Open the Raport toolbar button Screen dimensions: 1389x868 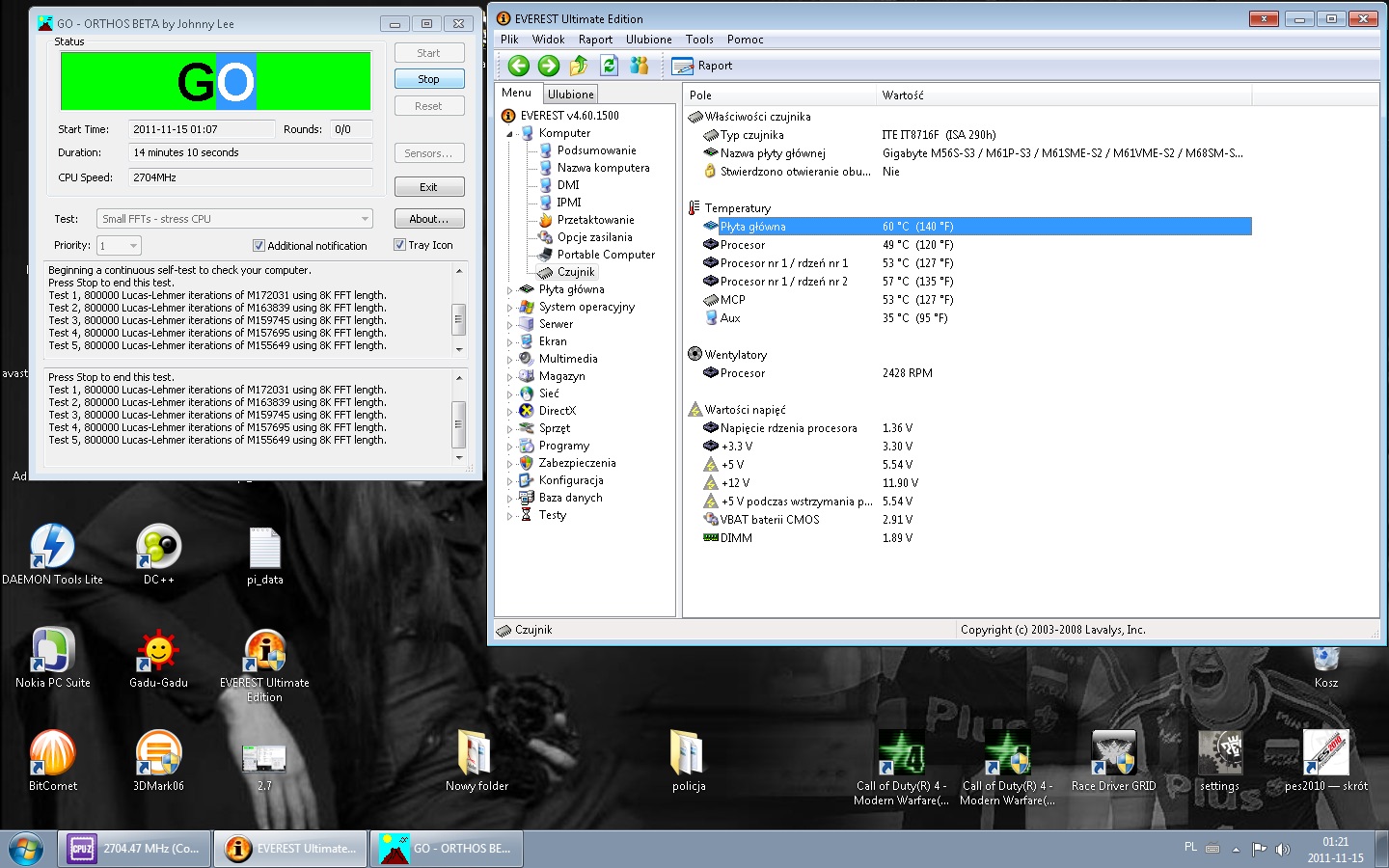pyautogui.click(x=702, y=66)
